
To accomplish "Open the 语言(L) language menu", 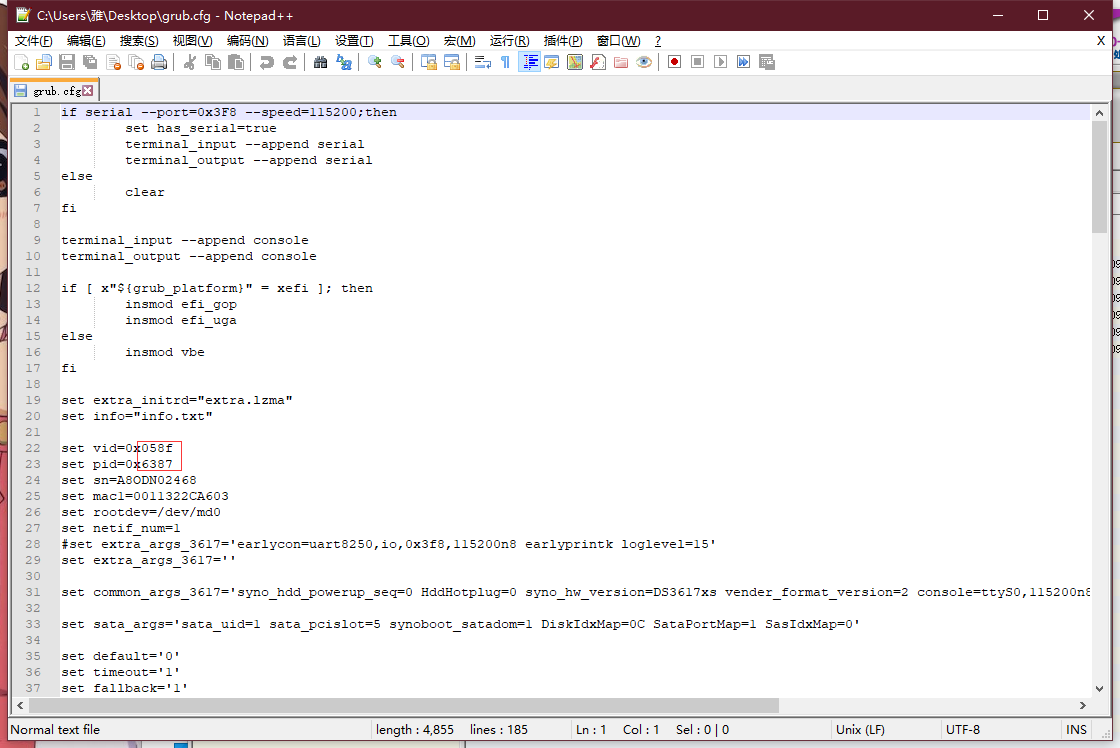I will pyautogui.click(x=302, y=41).
